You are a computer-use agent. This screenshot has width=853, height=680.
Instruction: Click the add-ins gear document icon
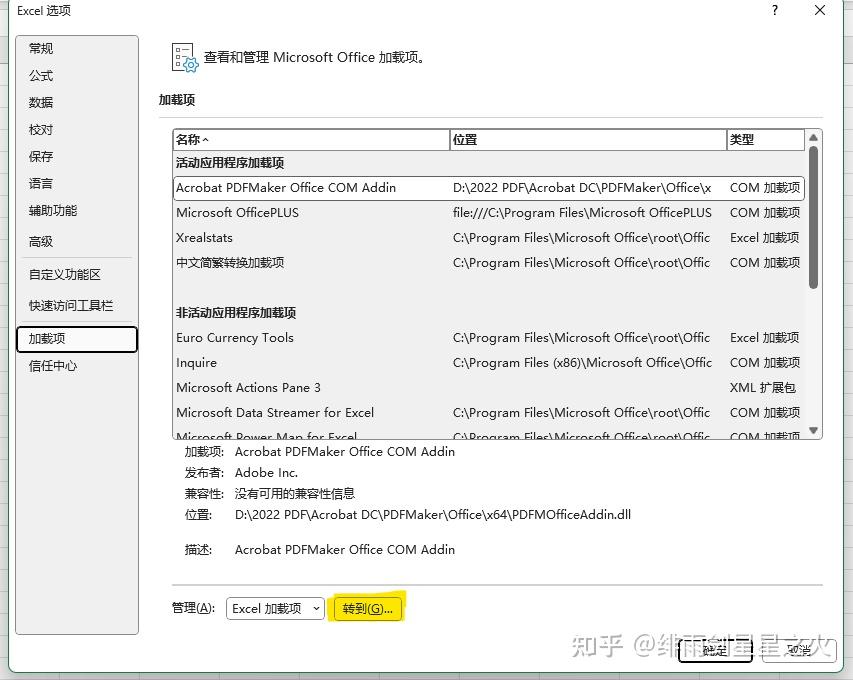[185, 58]
